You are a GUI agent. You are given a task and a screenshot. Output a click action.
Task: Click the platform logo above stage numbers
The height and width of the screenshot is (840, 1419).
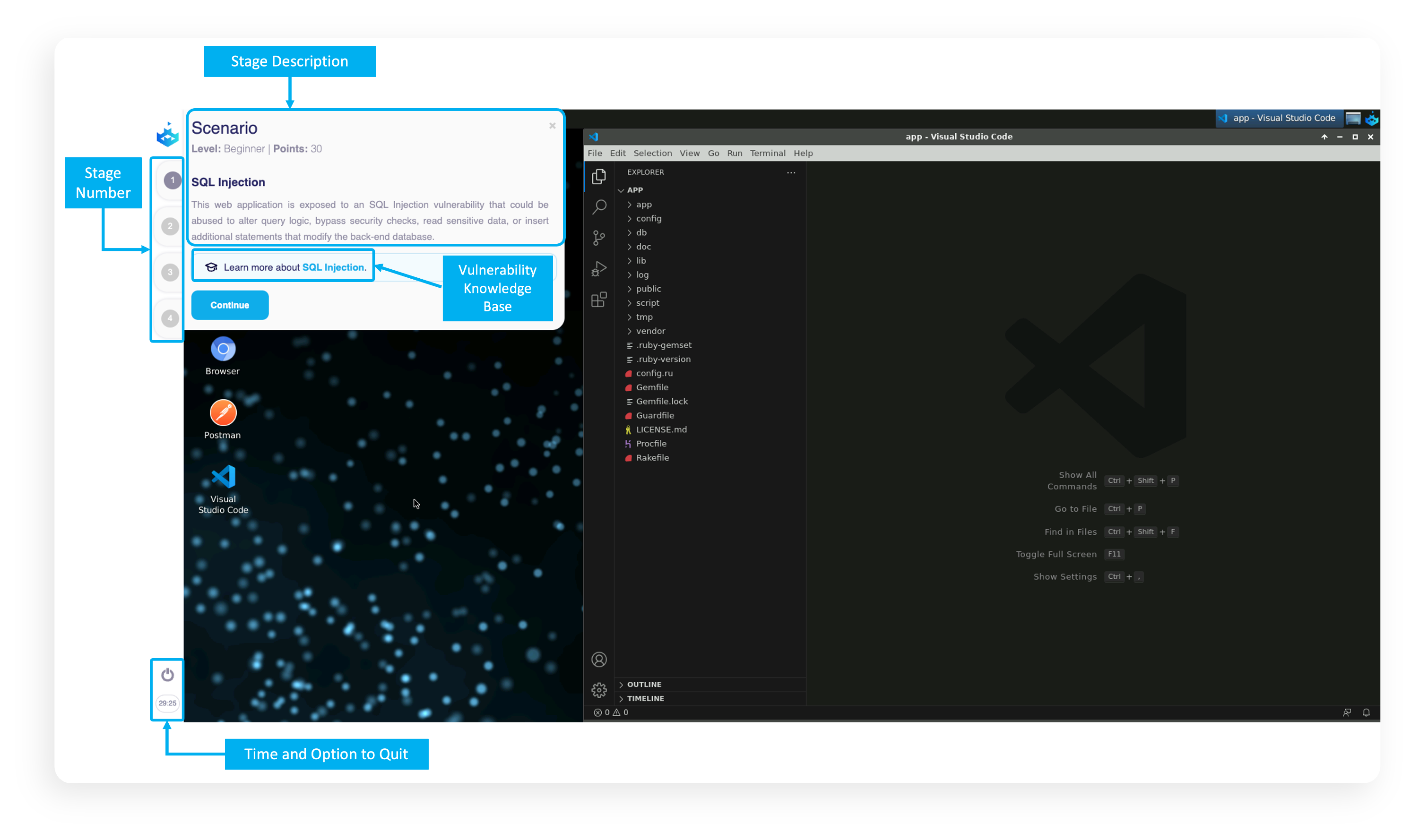coord(167,135)
